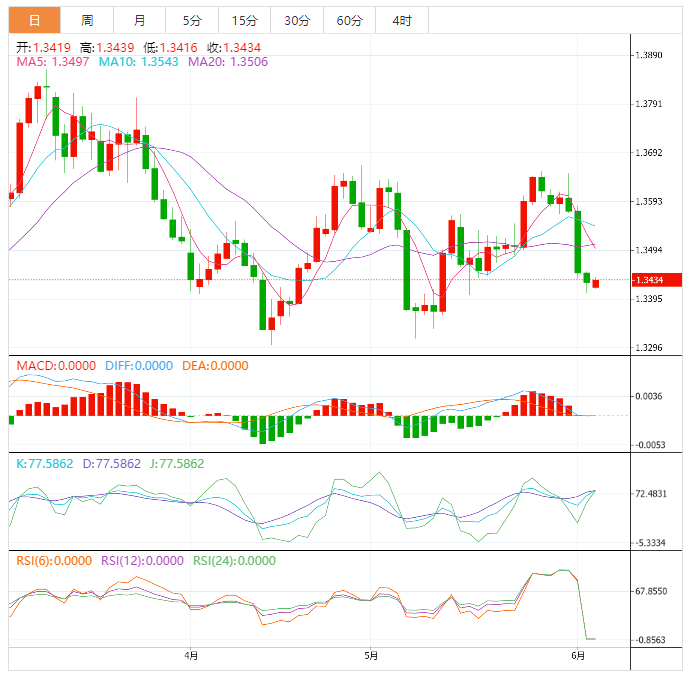Click the MACD indicator label

coord(56,366)
